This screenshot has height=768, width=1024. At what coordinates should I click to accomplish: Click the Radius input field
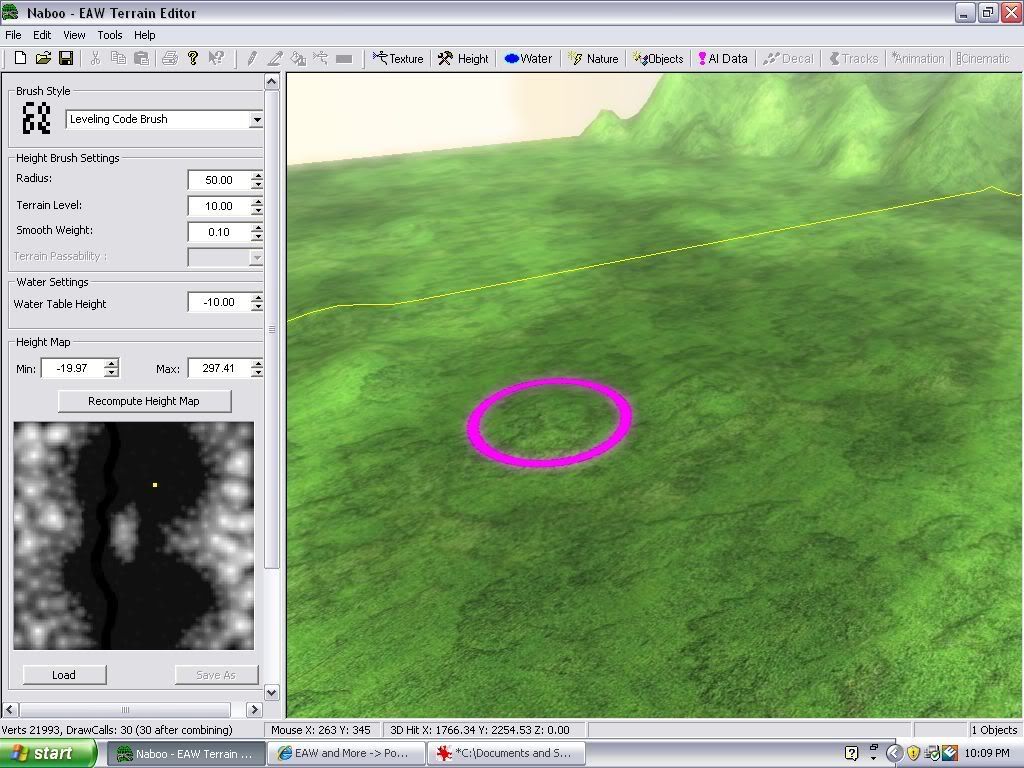(219, 180)
